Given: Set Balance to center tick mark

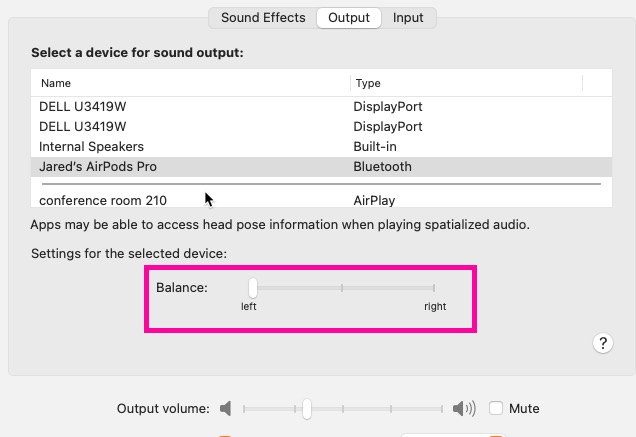Looking at the screenshot, I should pos(342,288).
